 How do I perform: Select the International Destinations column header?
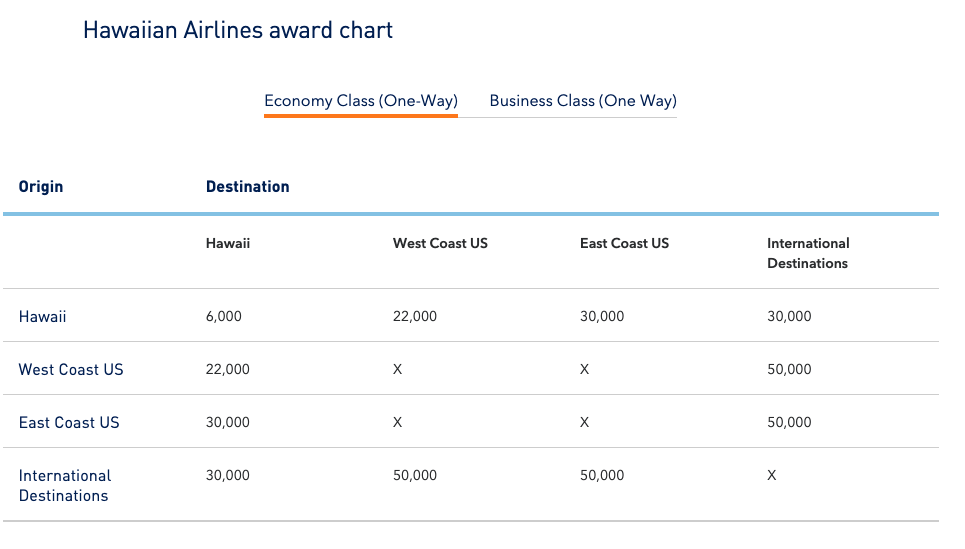(808, 253)
